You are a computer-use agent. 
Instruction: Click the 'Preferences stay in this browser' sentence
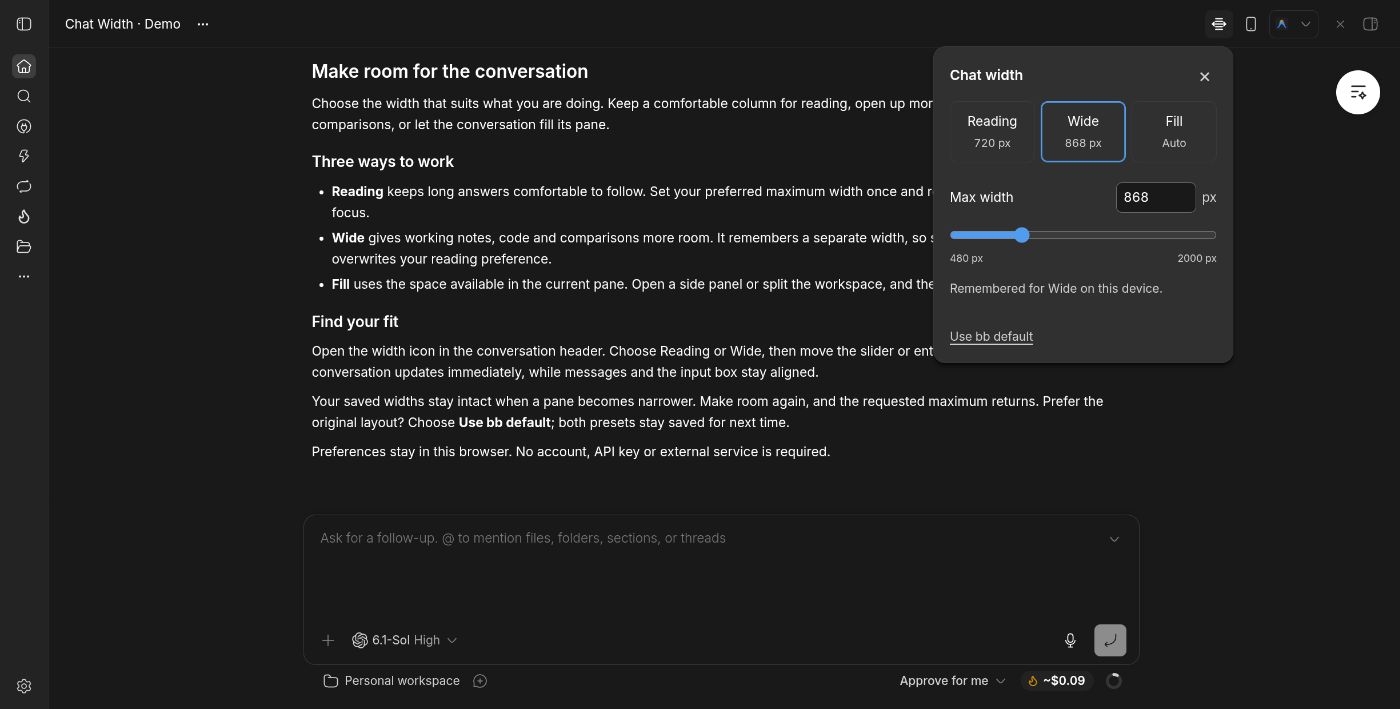(x=412, y=451)
